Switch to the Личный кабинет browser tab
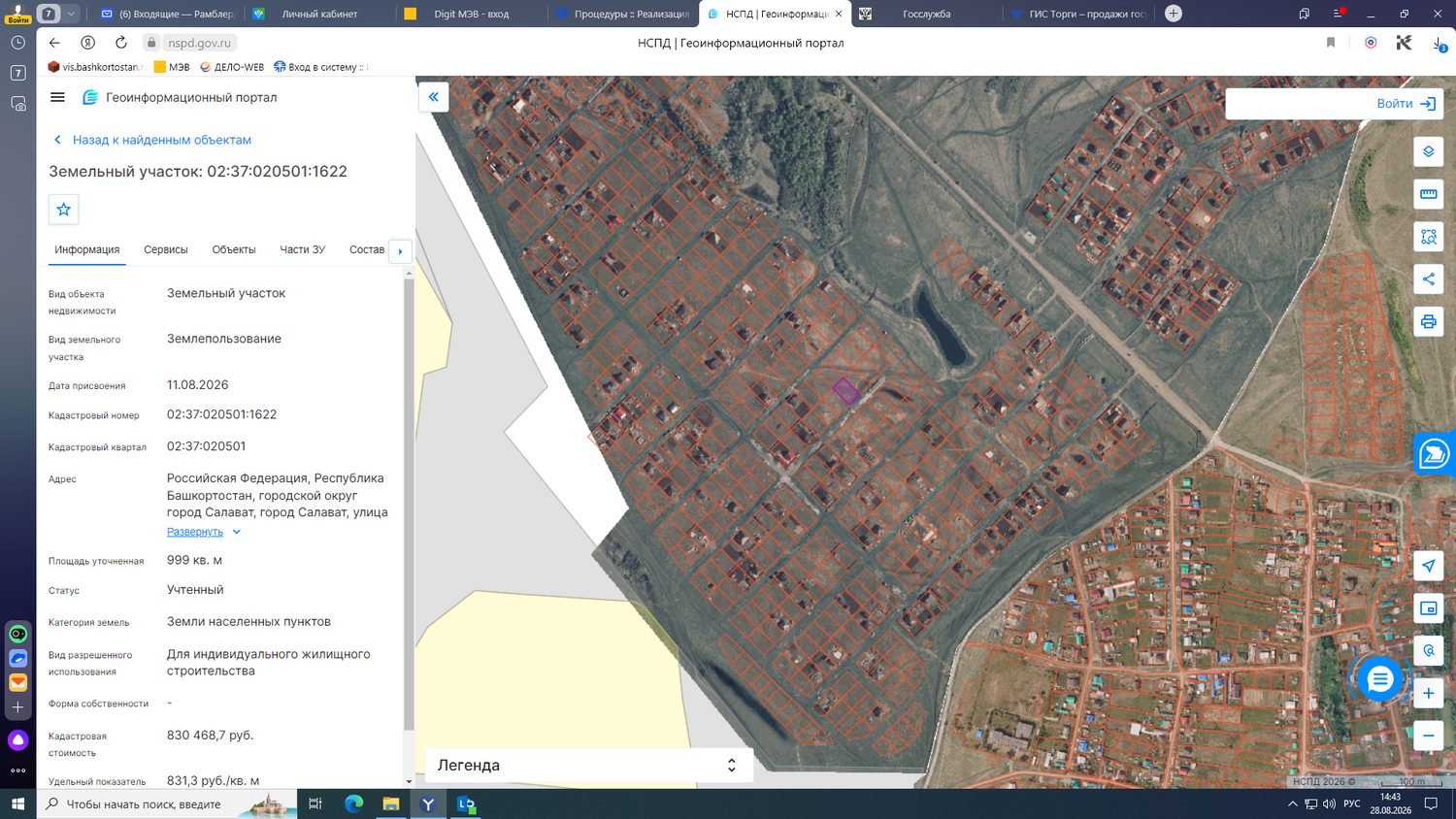The height and width of the screenshot is (819, 1456). [319, 14]
